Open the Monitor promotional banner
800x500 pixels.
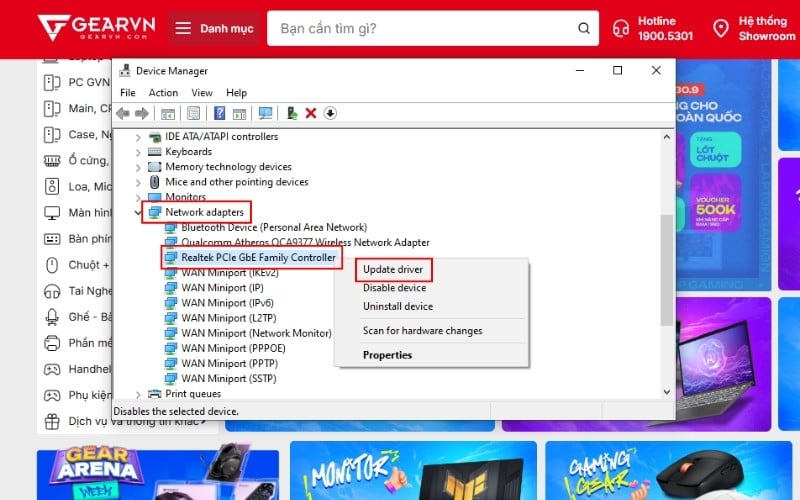pos(413,471)
